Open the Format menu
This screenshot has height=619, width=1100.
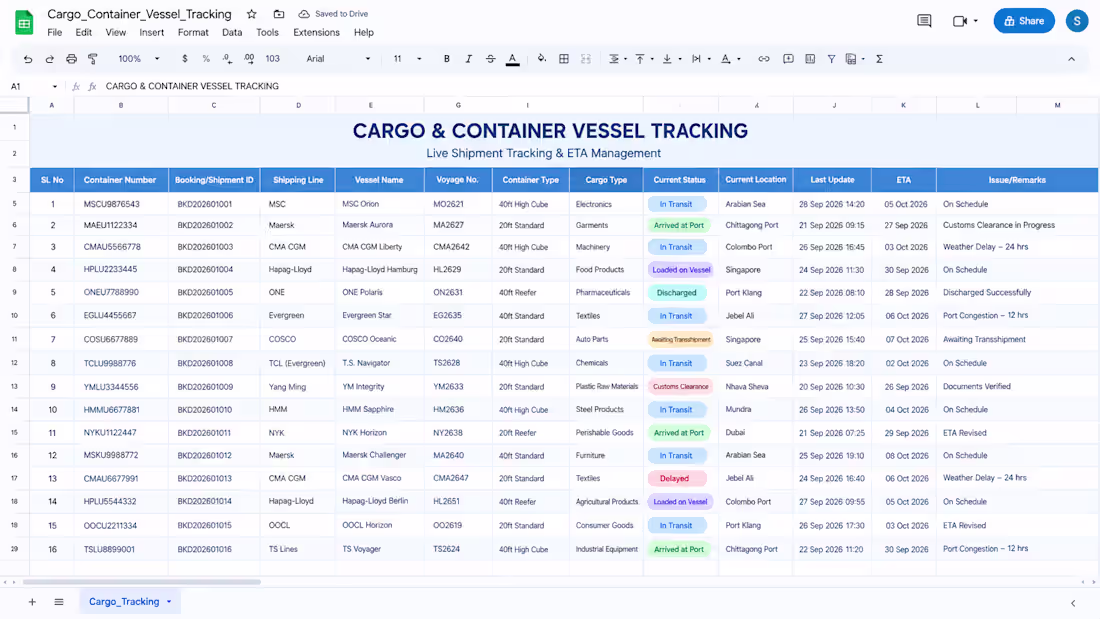coord(193,32)
